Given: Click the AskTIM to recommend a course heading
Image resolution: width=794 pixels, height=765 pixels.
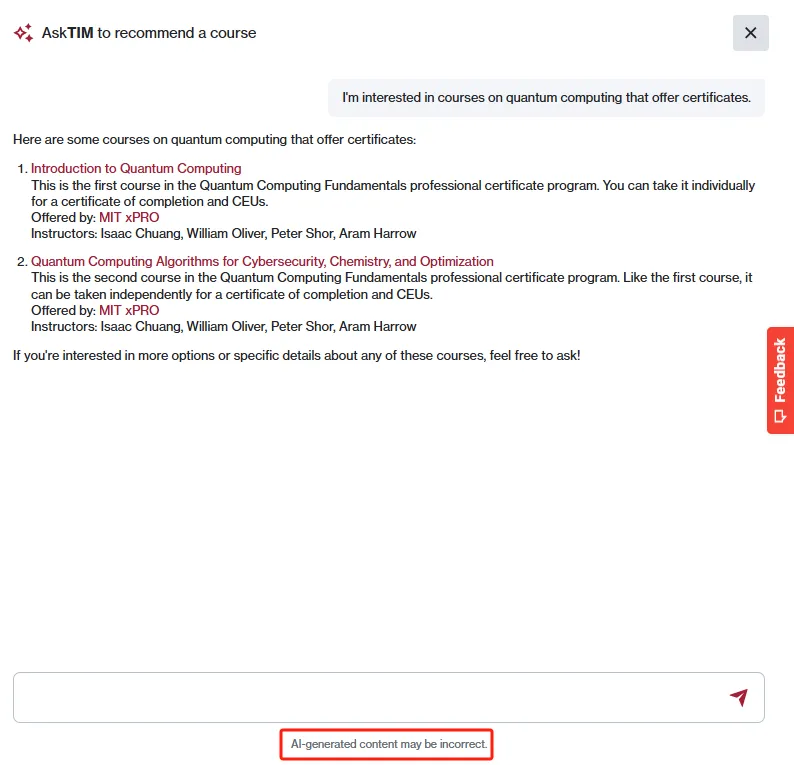Looking at the screenshot, I should tap(149, 33).
